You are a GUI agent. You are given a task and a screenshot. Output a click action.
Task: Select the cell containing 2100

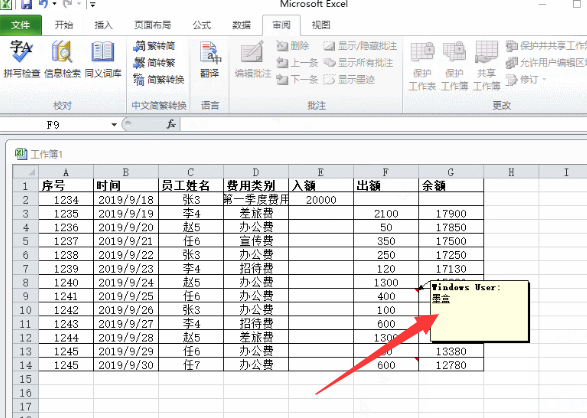click(386, 213)
